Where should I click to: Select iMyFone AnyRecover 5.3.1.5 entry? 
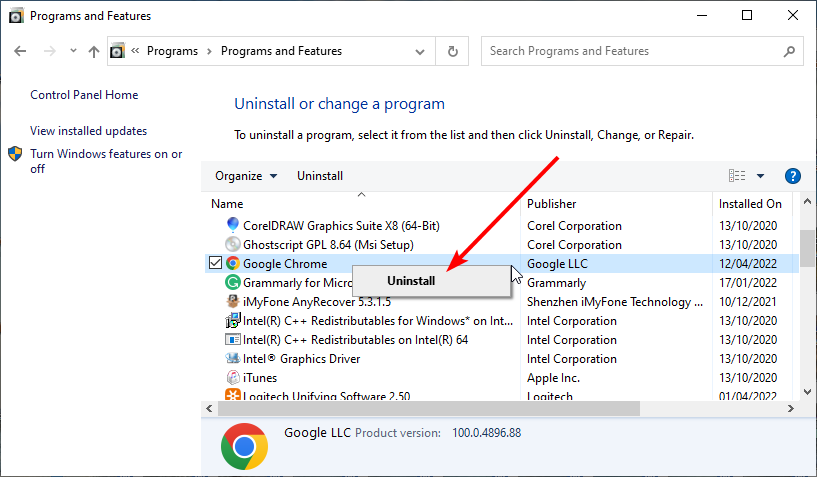[317, 302]
